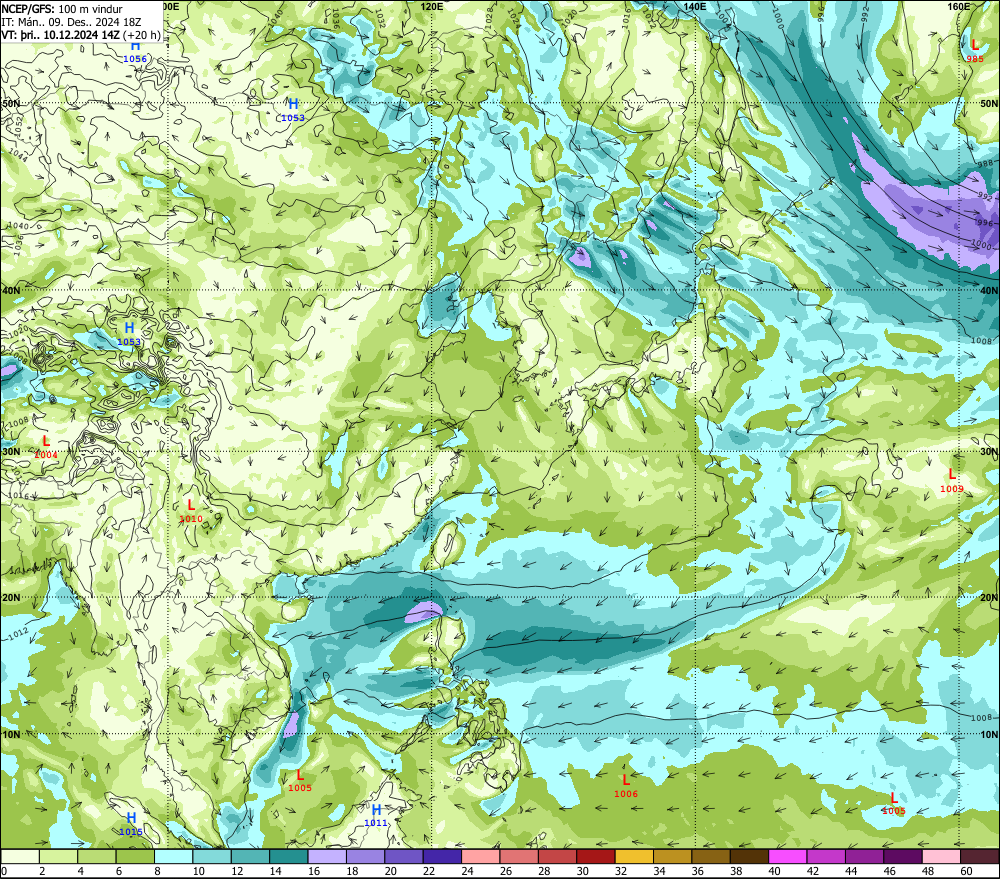
Task: Click the 120E longitude label
Action: tap(432, 6)
